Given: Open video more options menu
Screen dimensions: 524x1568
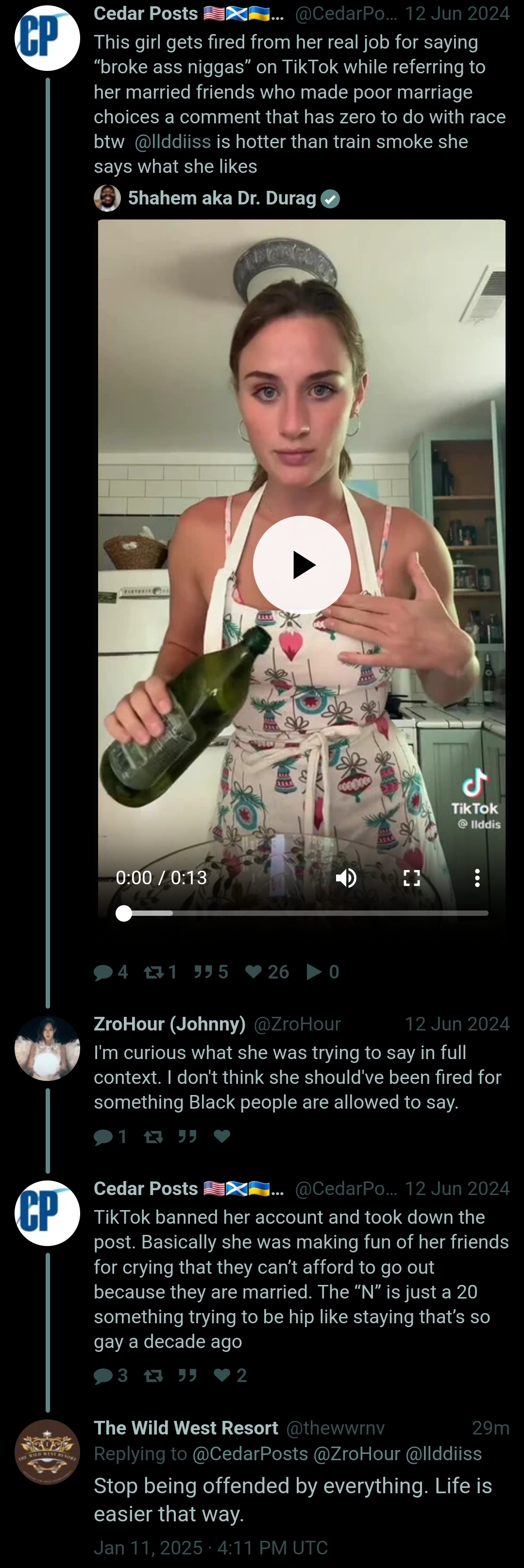Looking at the screenshot, I should (477, 878).
